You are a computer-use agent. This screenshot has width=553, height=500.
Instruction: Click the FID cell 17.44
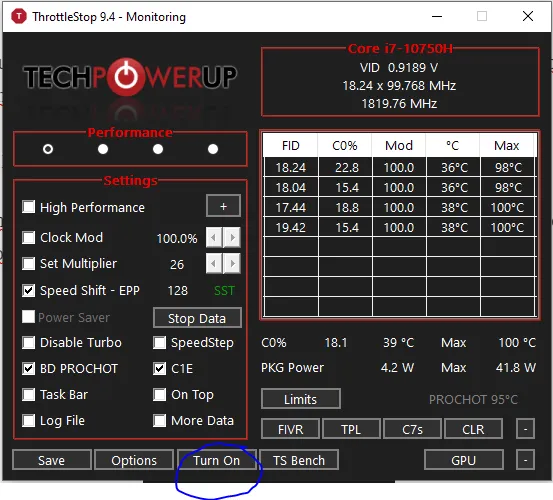point(291,207)
